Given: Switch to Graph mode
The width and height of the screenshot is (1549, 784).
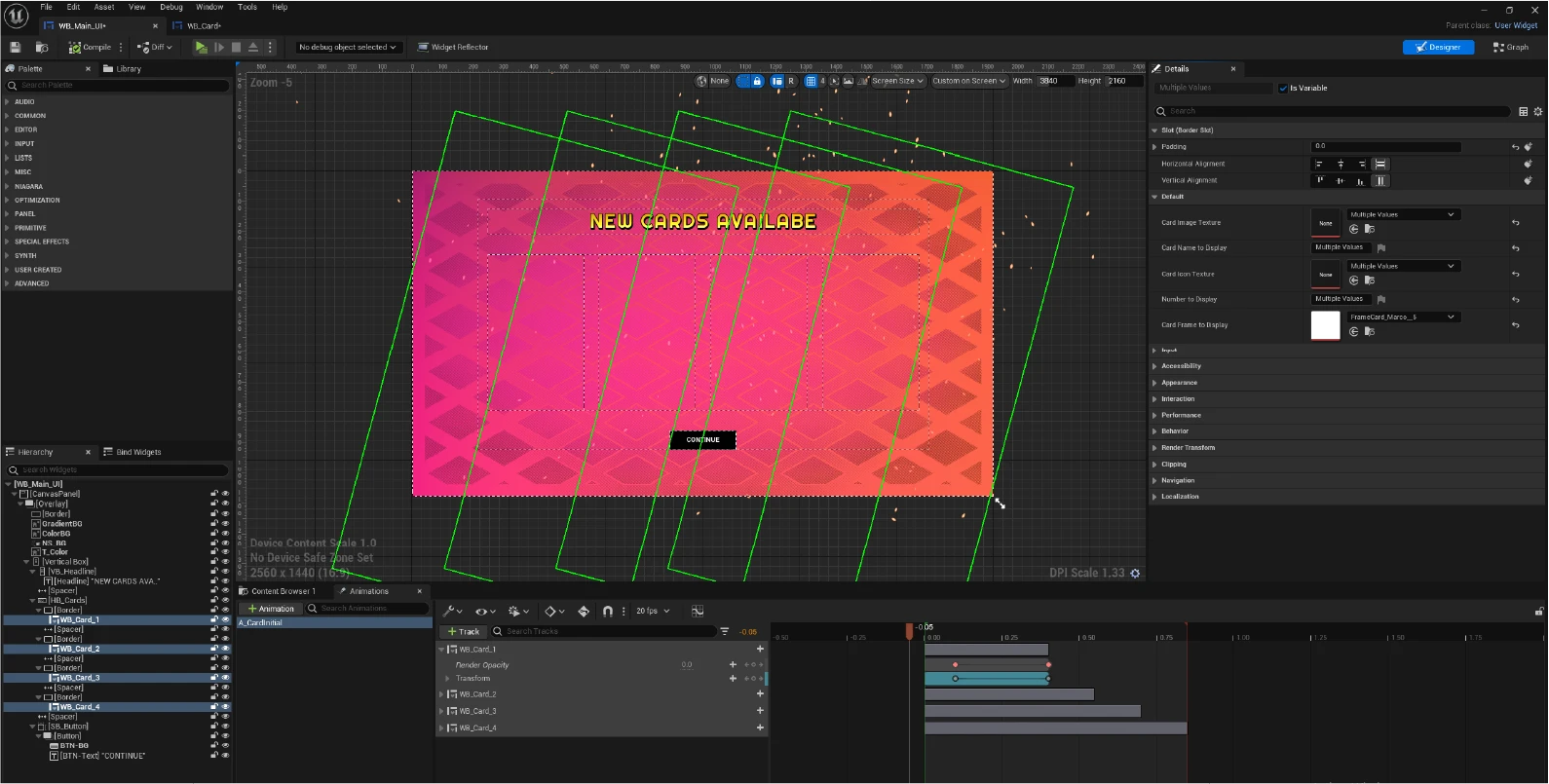Looking at the screenshot, I should [1511, 47].
